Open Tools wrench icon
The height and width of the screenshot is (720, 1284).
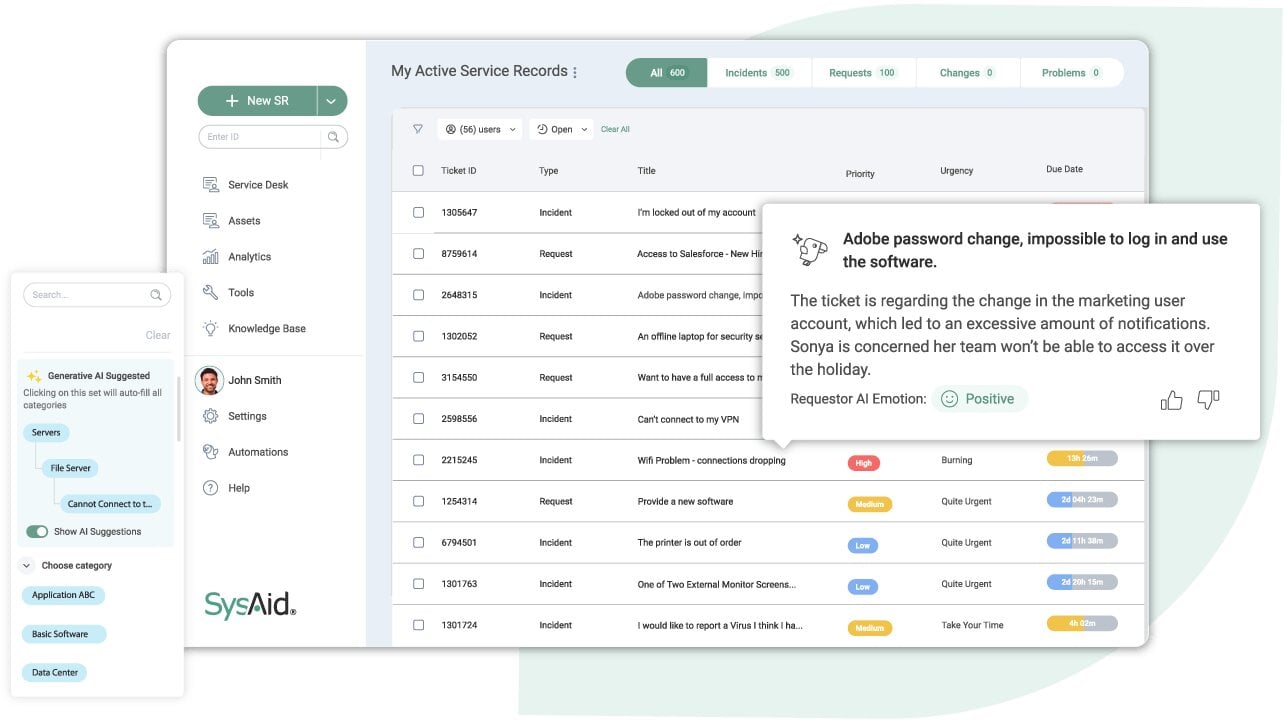211,293
